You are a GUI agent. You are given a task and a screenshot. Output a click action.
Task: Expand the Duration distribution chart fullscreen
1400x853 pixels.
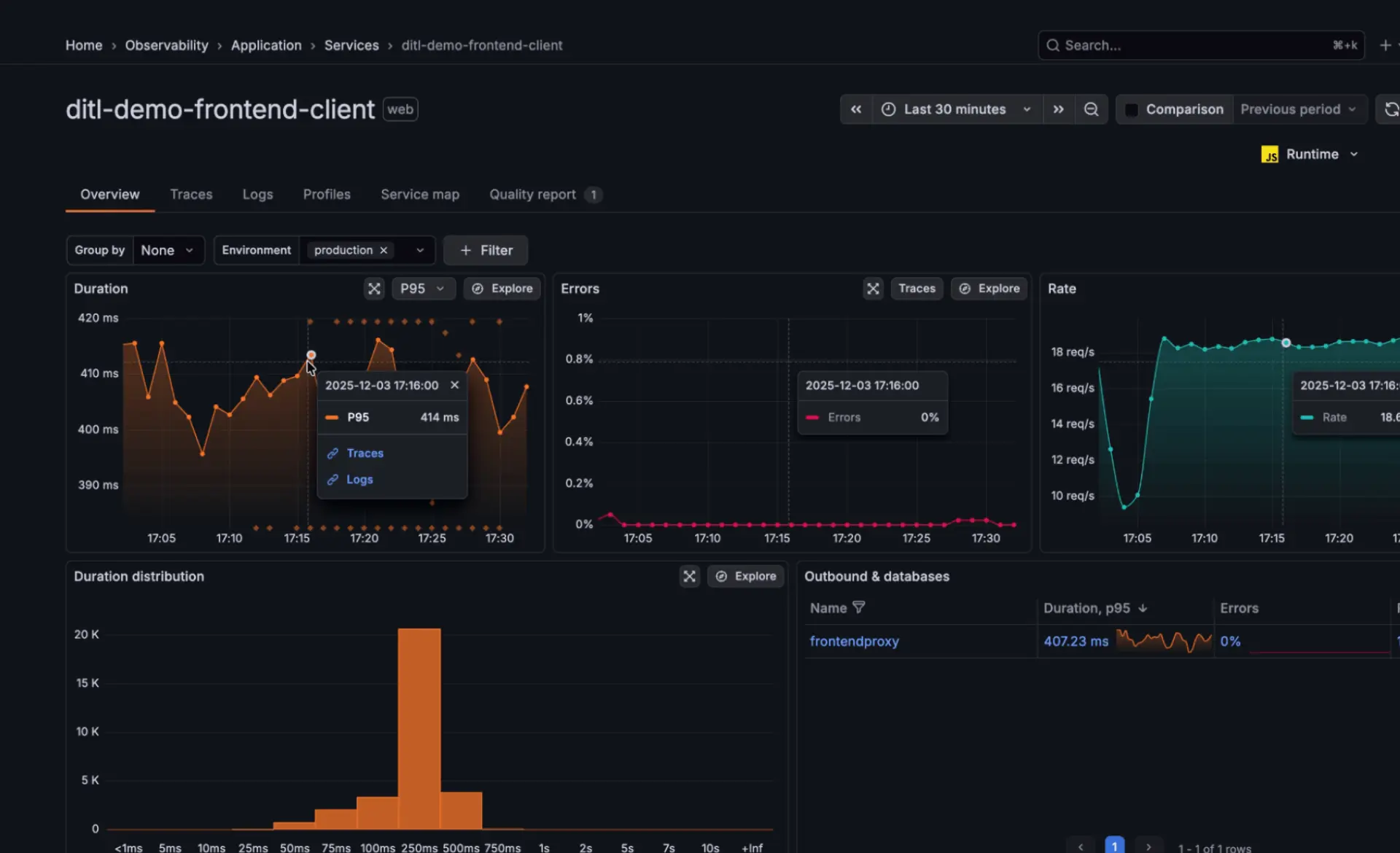point(689,576)
